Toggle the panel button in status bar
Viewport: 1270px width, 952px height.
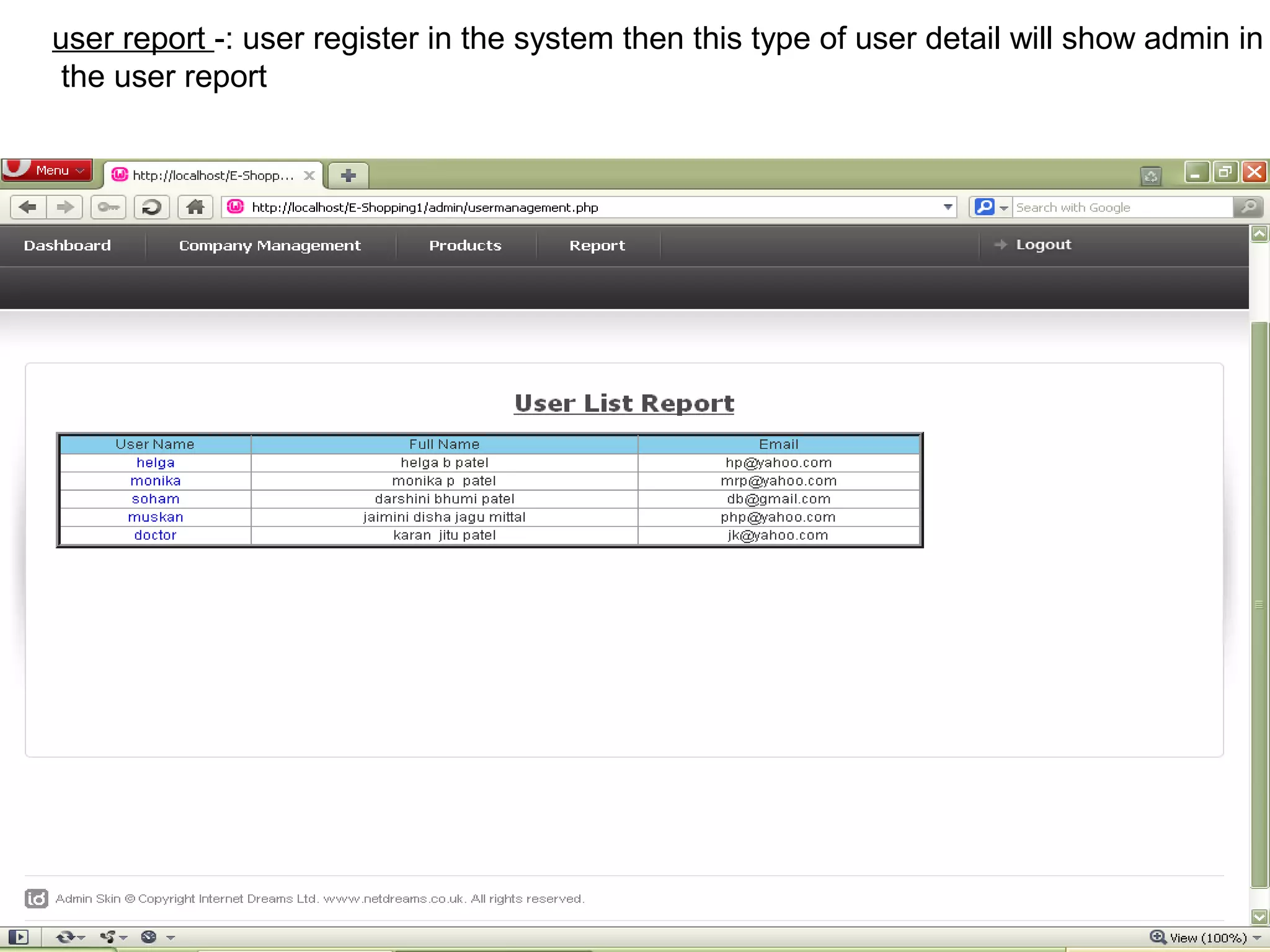click(x=19, y=937)
